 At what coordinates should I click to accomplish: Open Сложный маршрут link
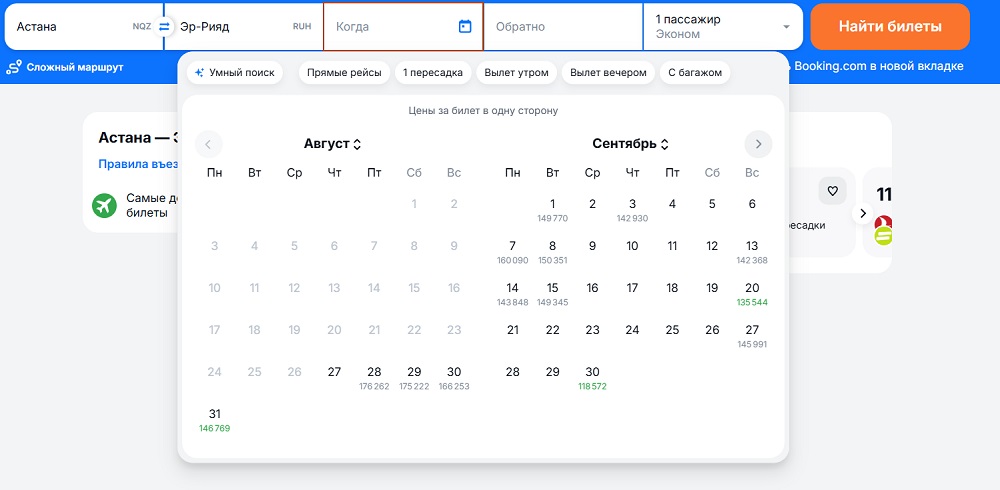coord(67,67)
